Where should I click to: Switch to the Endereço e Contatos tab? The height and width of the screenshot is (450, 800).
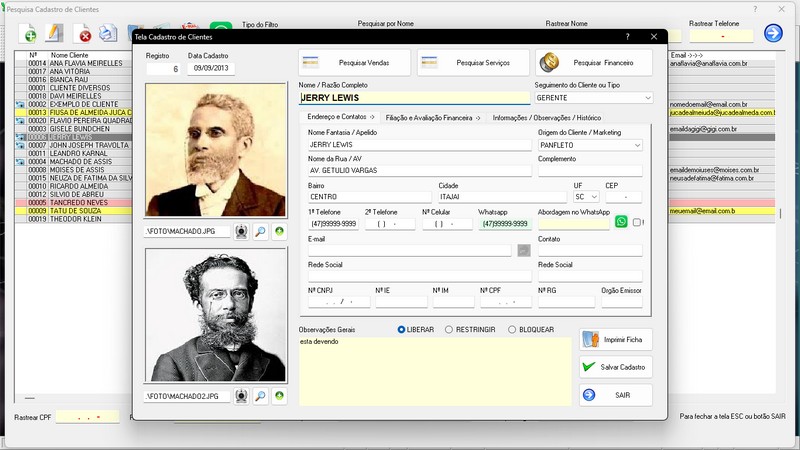(x=340, y=117)
